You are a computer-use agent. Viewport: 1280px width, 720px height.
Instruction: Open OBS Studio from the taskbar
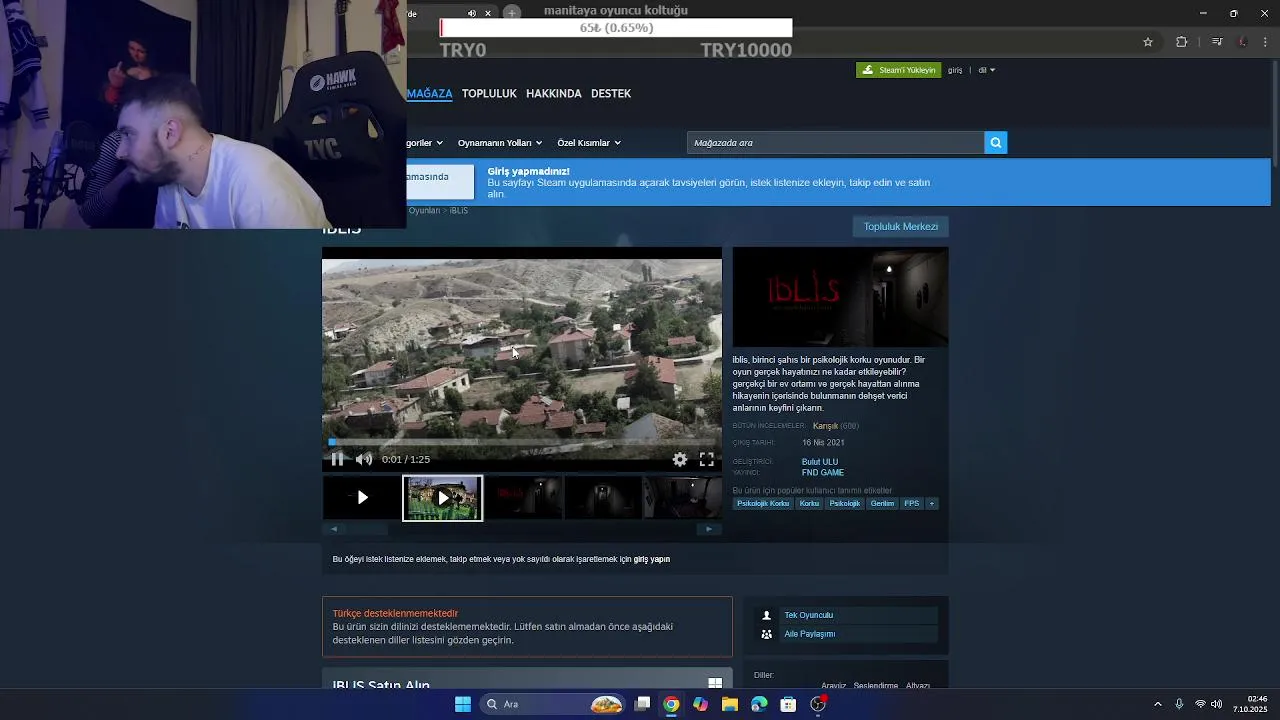coord(818,704)
